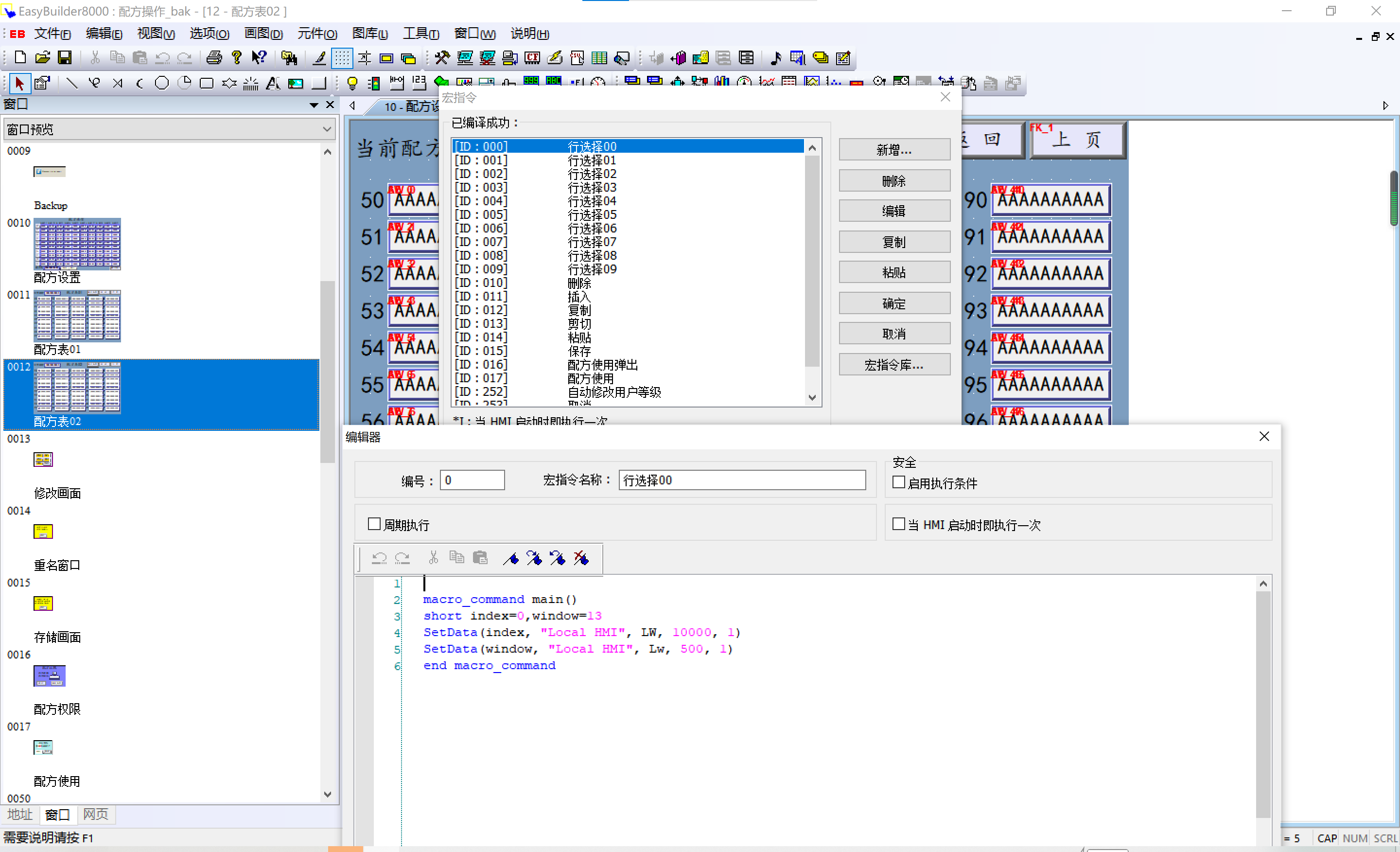This screenshot has width=1400, height=852.
Task: Click the 确定 button in macro dialog
Action: (894, 303)
